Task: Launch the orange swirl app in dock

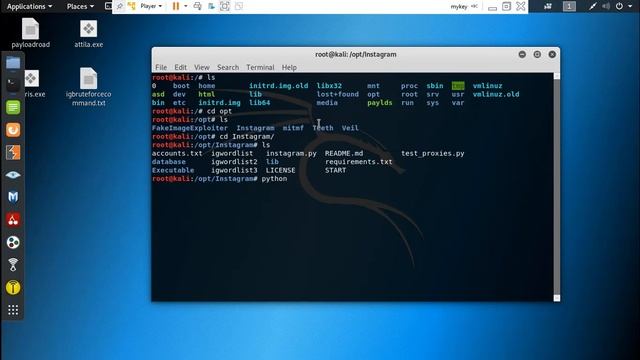Action: coord(13,130)
